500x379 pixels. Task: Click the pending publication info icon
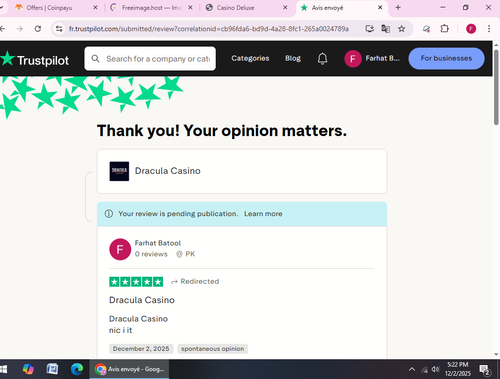pyautogui.click(x=109, y=214)
